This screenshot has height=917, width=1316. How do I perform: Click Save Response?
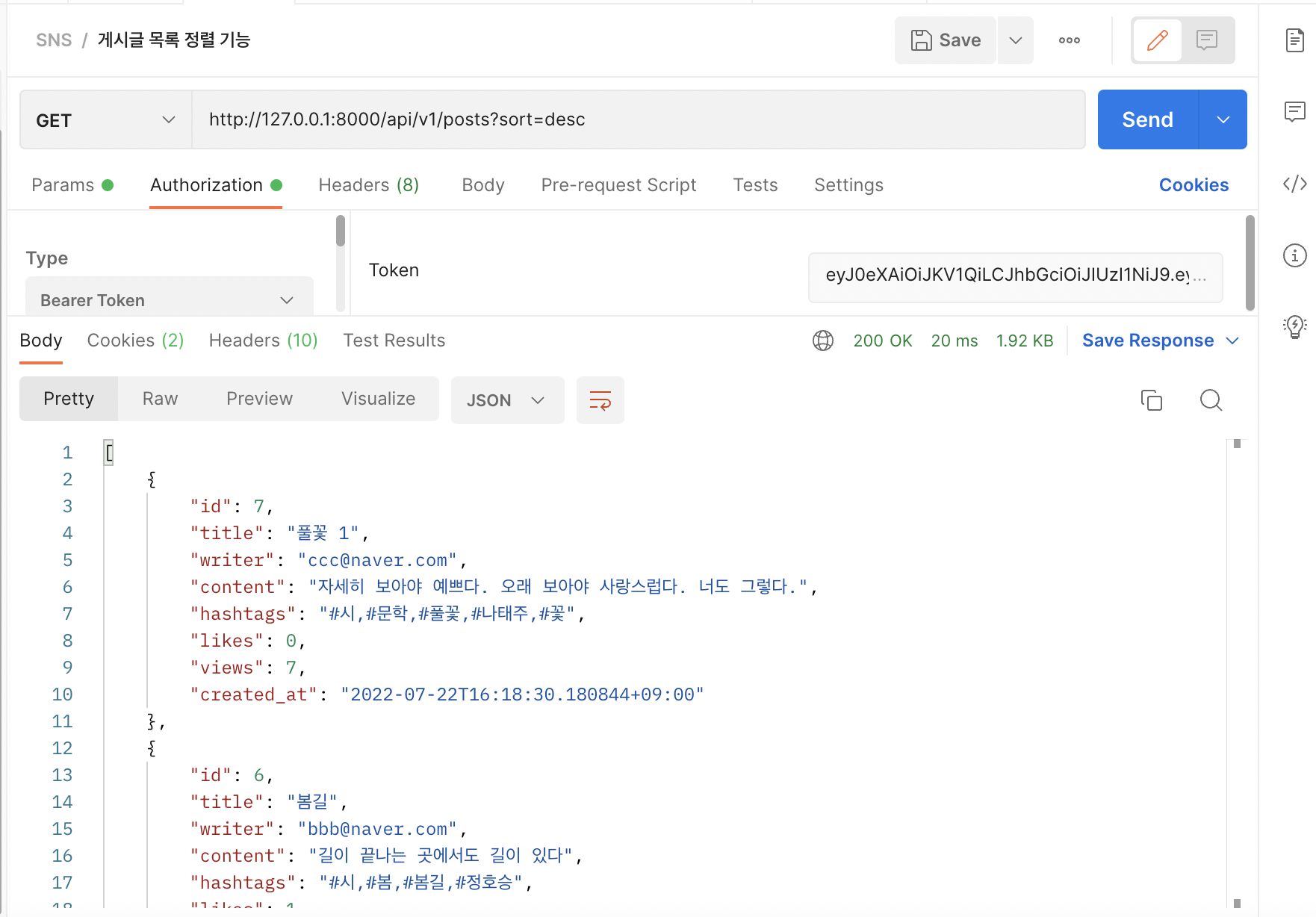coord(1148,341)
